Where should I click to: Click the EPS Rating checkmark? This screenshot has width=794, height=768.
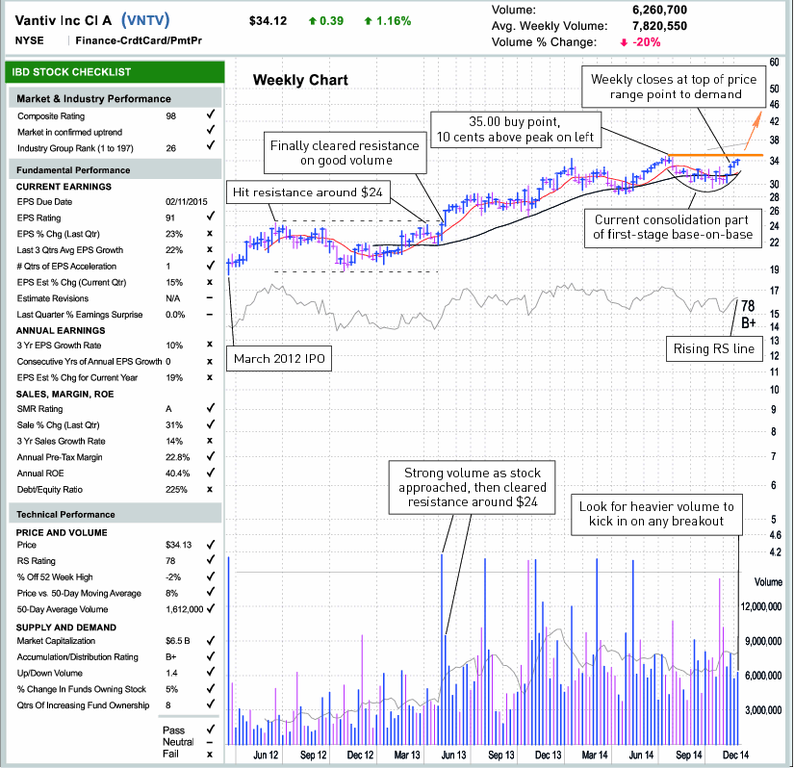point(211,216)
